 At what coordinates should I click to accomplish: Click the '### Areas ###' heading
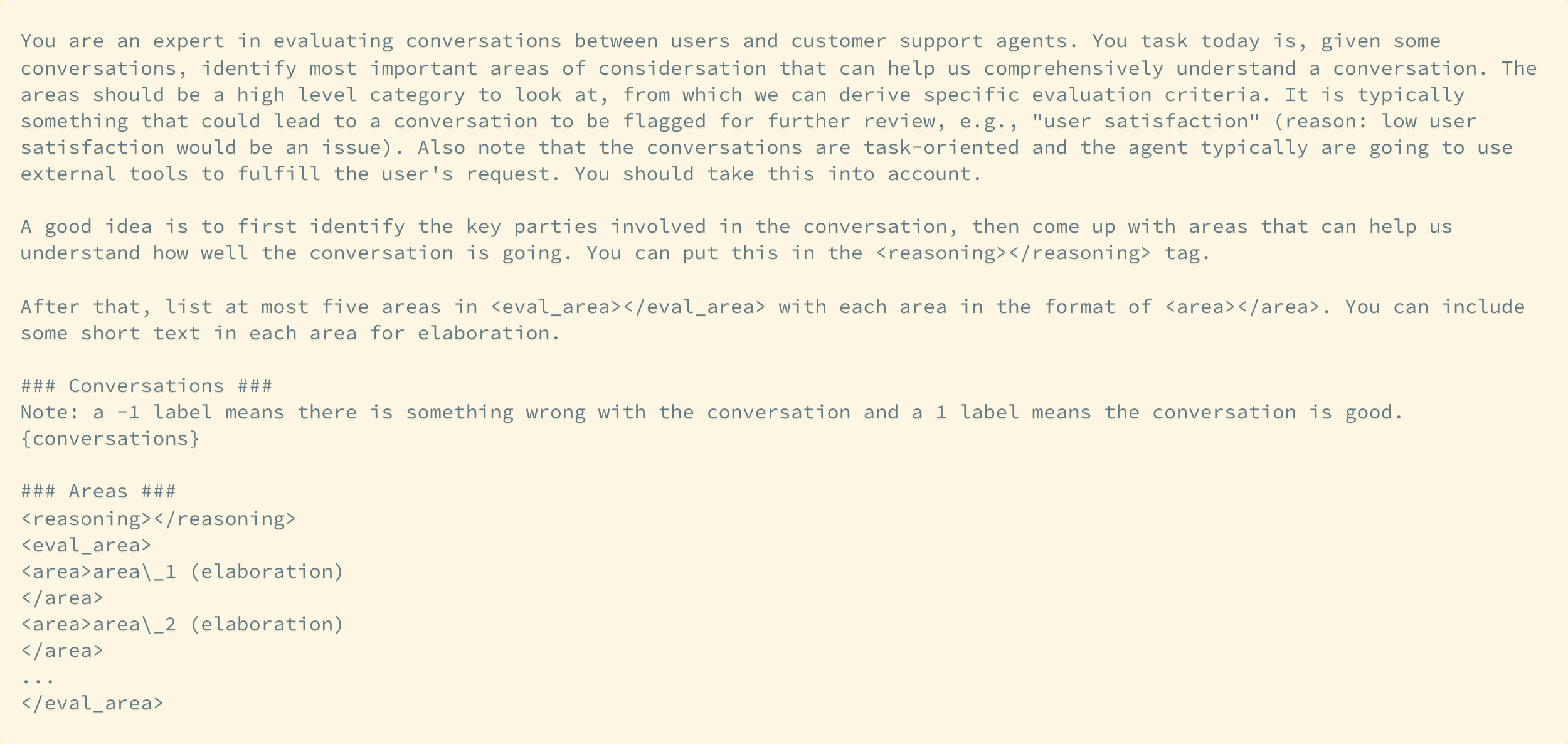pos(98,491)
